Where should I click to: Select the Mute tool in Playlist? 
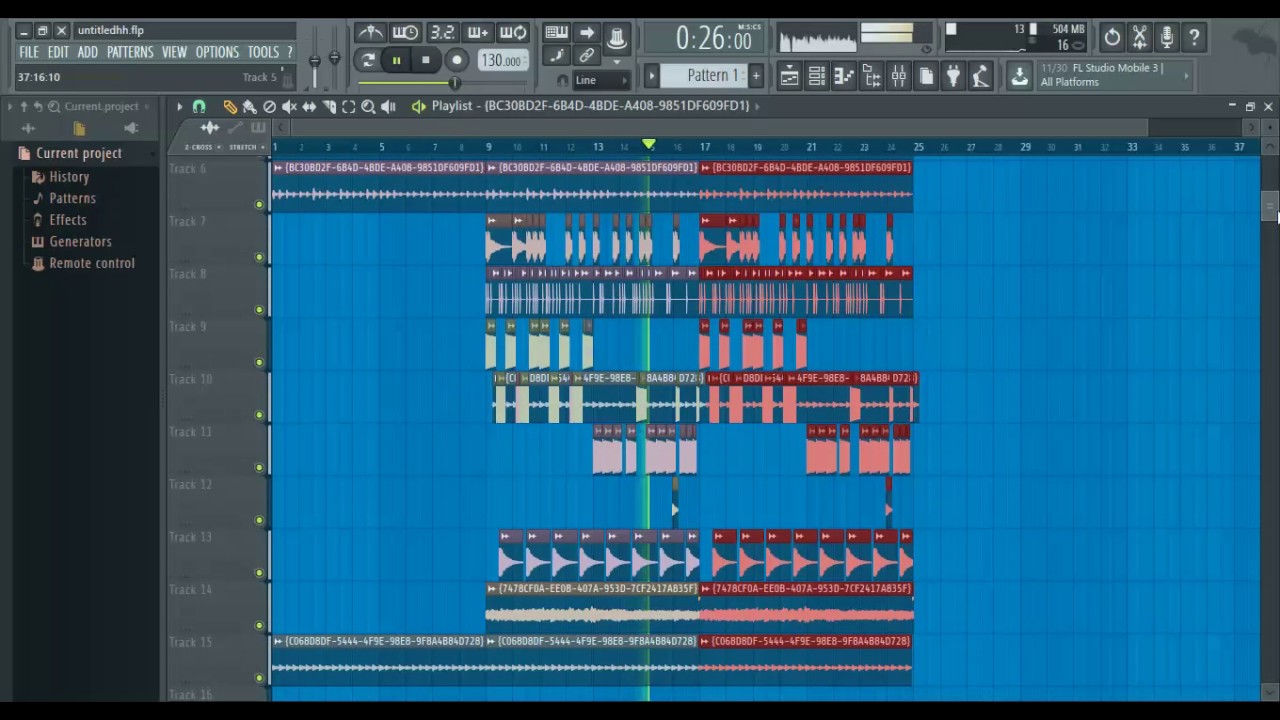tap(289, 106)
